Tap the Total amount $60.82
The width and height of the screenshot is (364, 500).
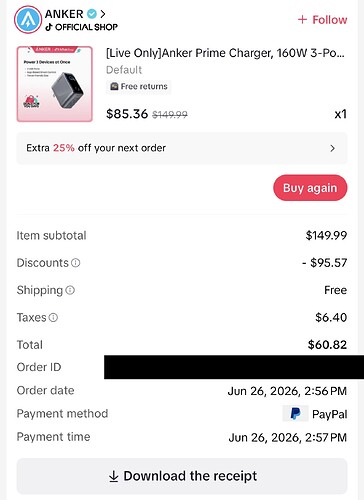coord(327,345)
